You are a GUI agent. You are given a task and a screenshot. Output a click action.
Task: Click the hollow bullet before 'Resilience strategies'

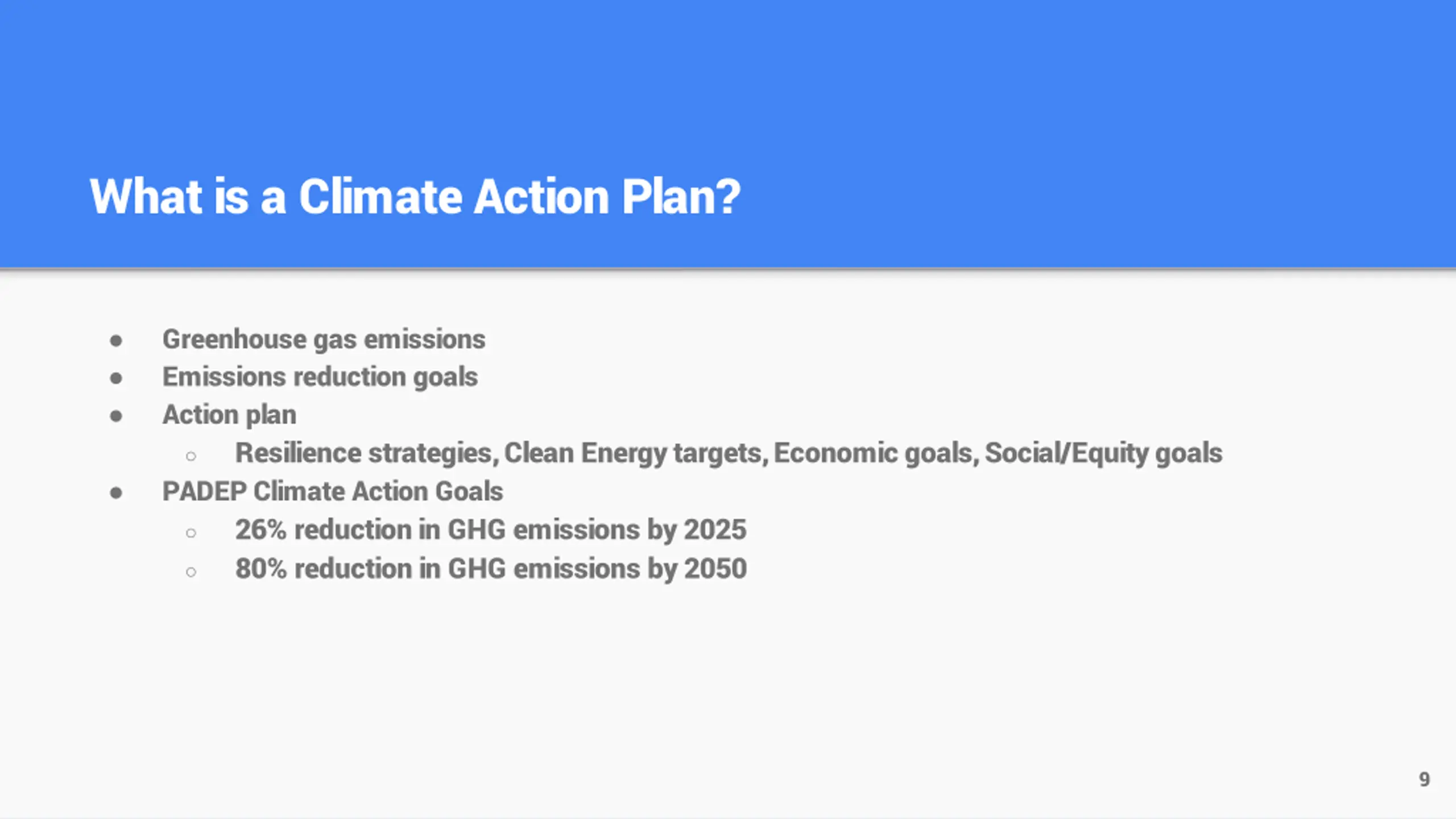click(191, 456)
